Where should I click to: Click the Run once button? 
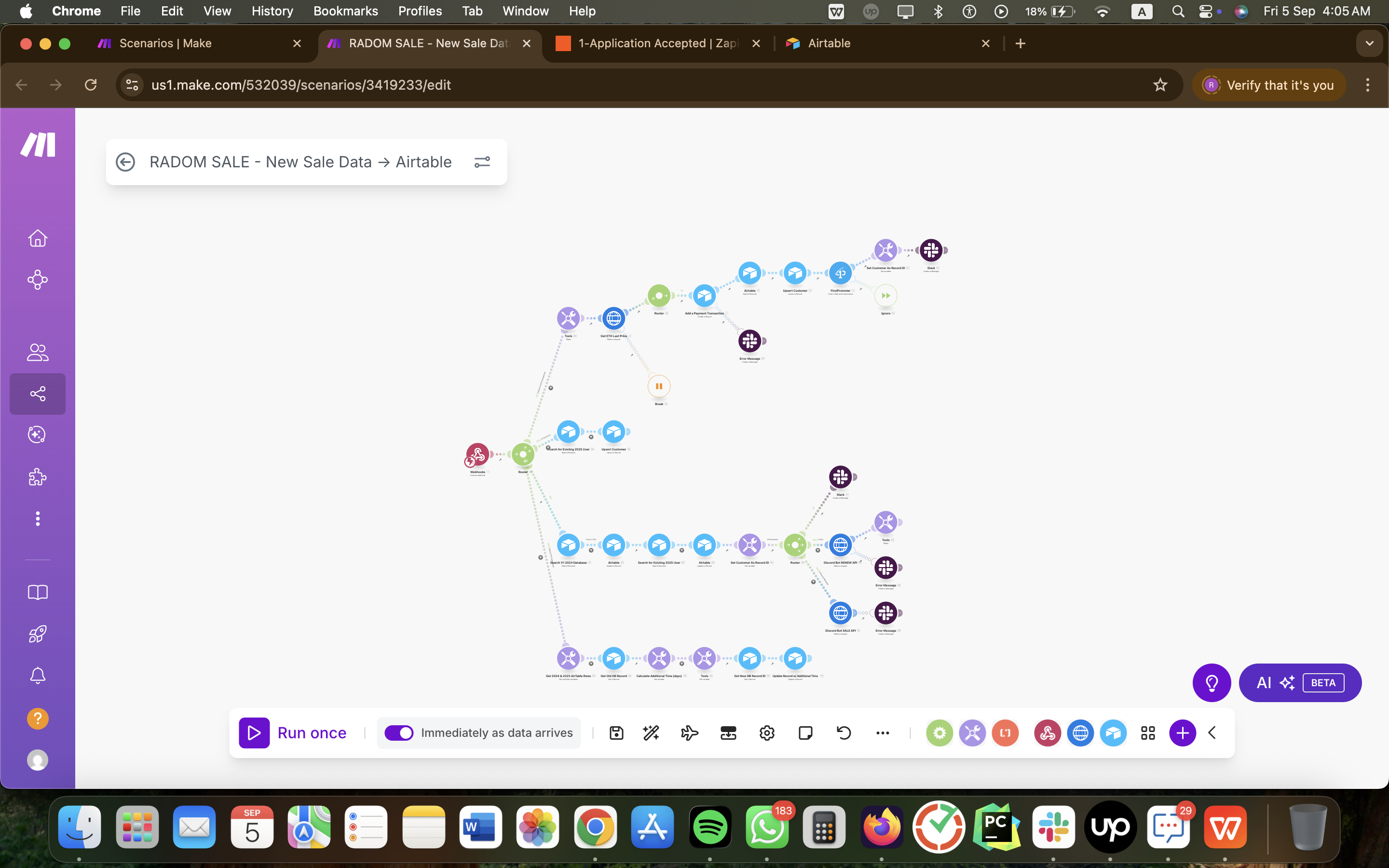pyautogui.click(x=293, y=732)
